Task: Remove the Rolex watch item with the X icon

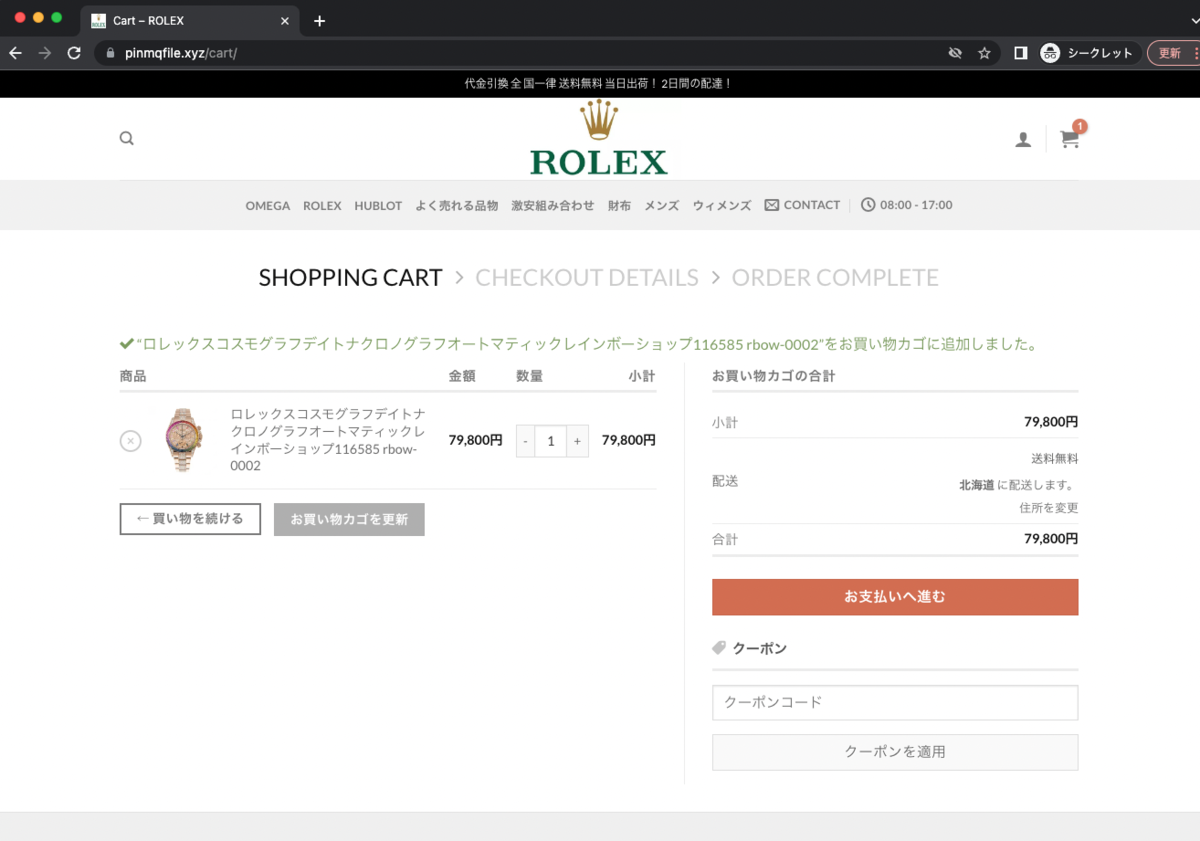Action: pyautogui.click(x=130, y=440)
